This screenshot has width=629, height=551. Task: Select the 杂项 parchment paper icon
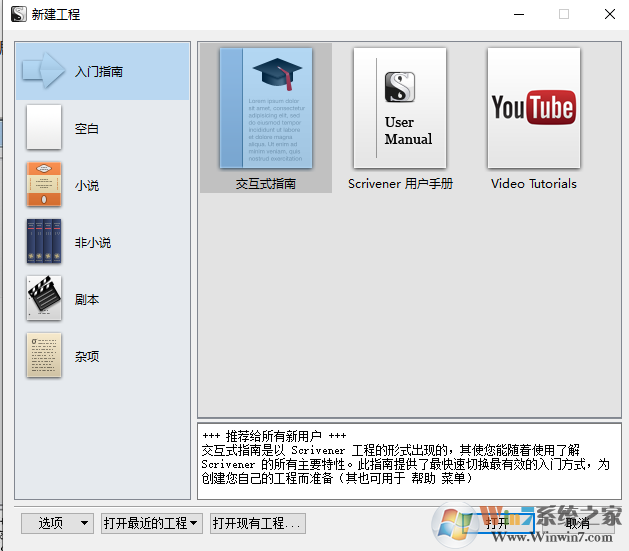coord(43,355)
